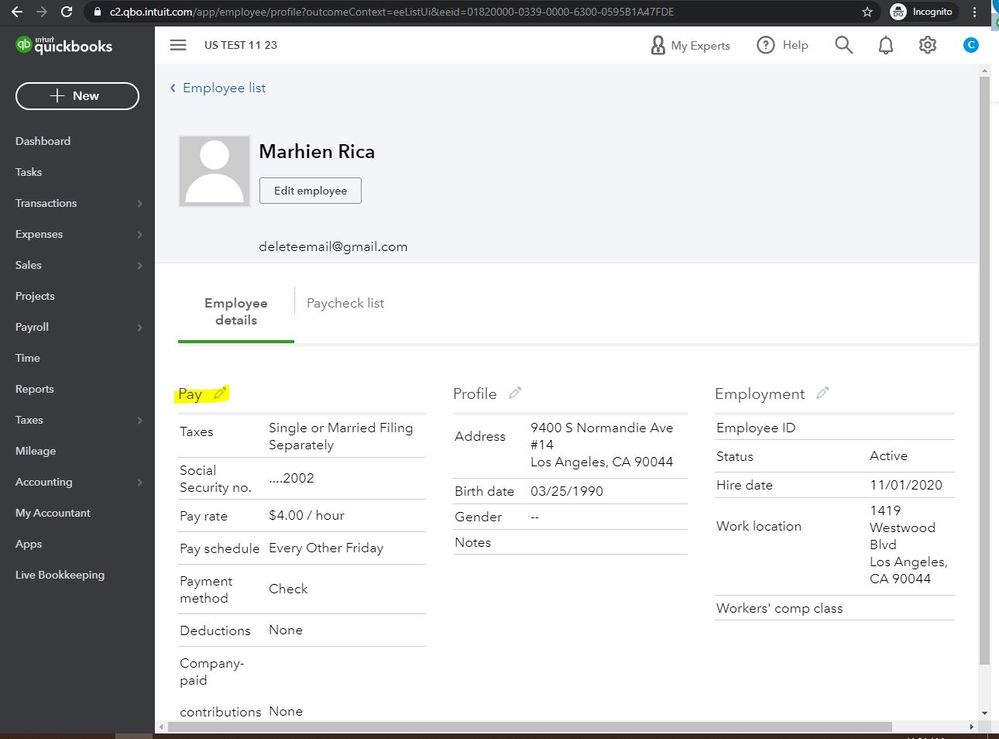Screen dimensions: 999x739
Task: Bookmark this page with star icon
Action: [x=867, y=12]
